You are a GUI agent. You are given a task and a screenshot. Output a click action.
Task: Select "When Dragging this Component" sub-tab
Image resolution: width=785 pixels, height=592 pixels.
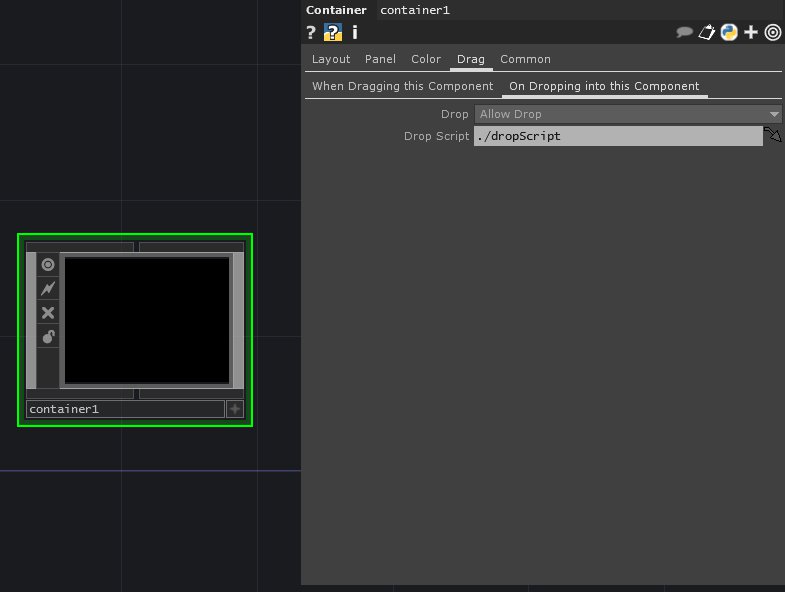[x=402, y=86]
